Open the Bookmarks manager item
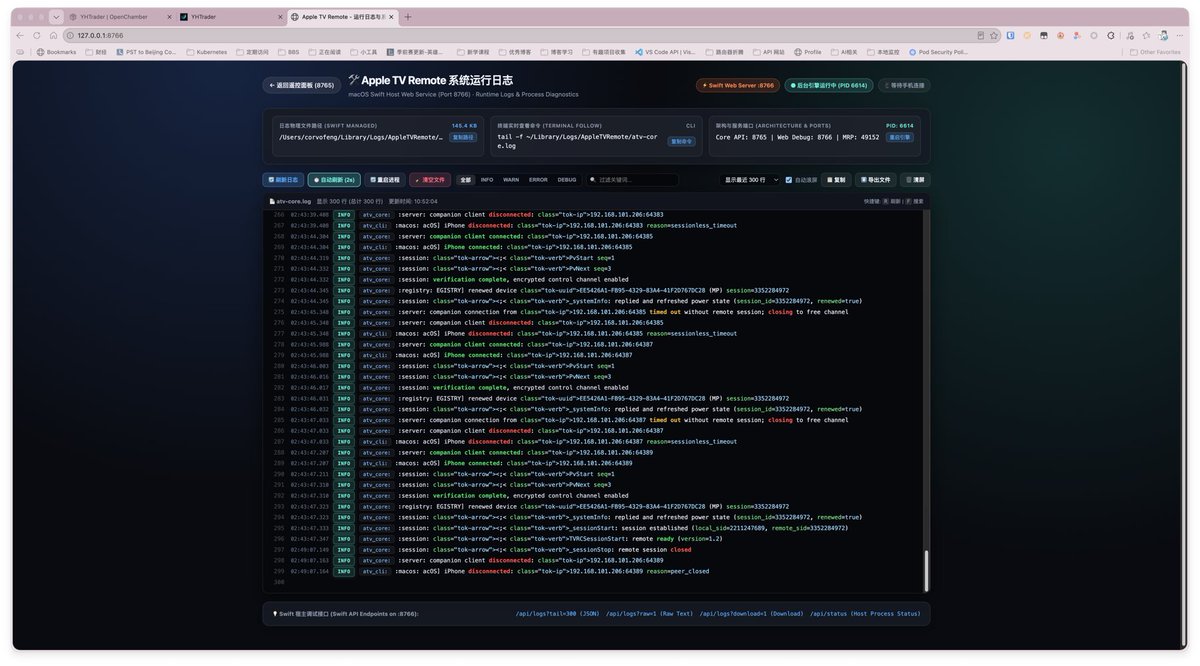The image size is (1200, 666). (56, 52)
